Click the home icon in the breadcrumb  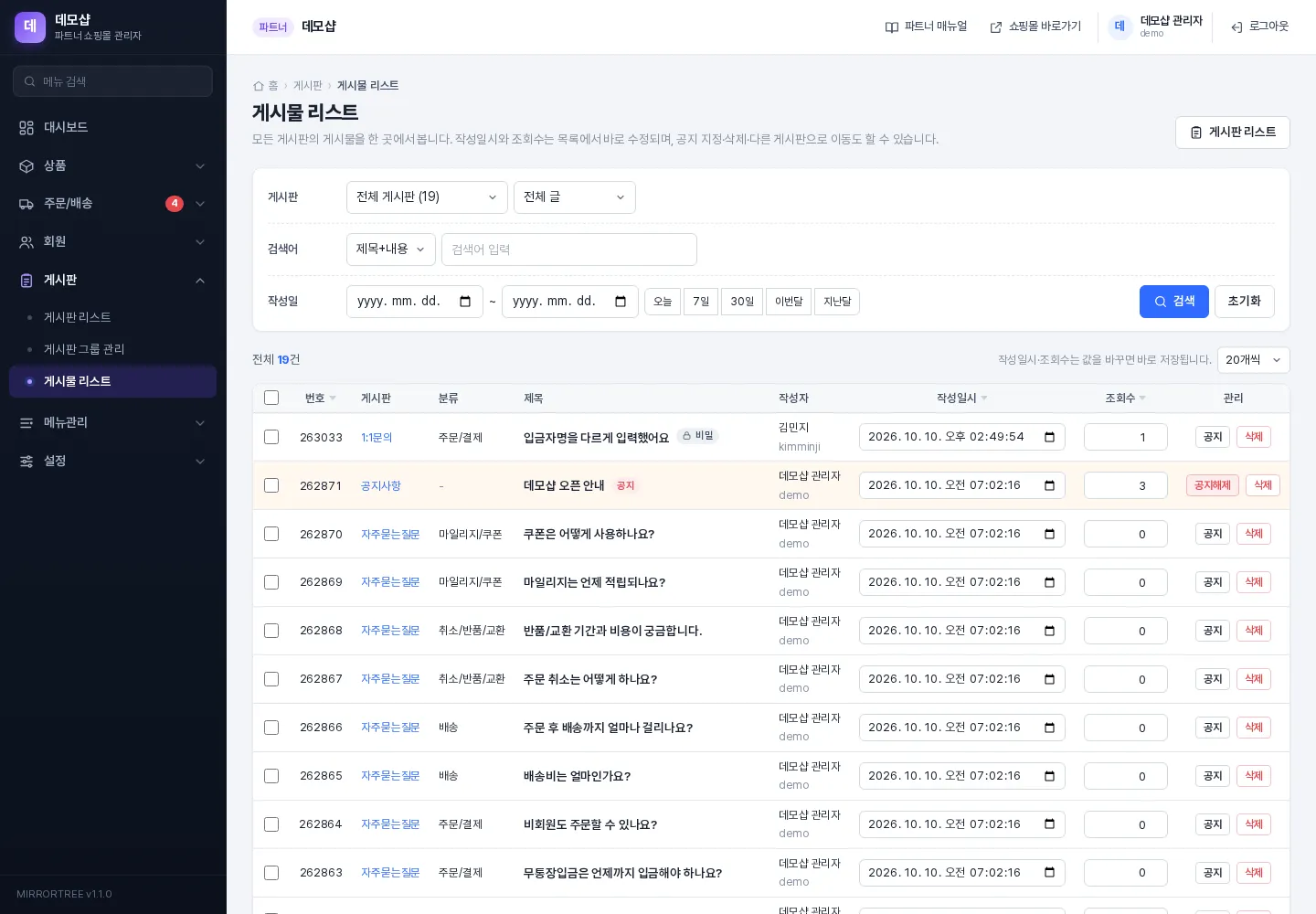tap(258, 86)
